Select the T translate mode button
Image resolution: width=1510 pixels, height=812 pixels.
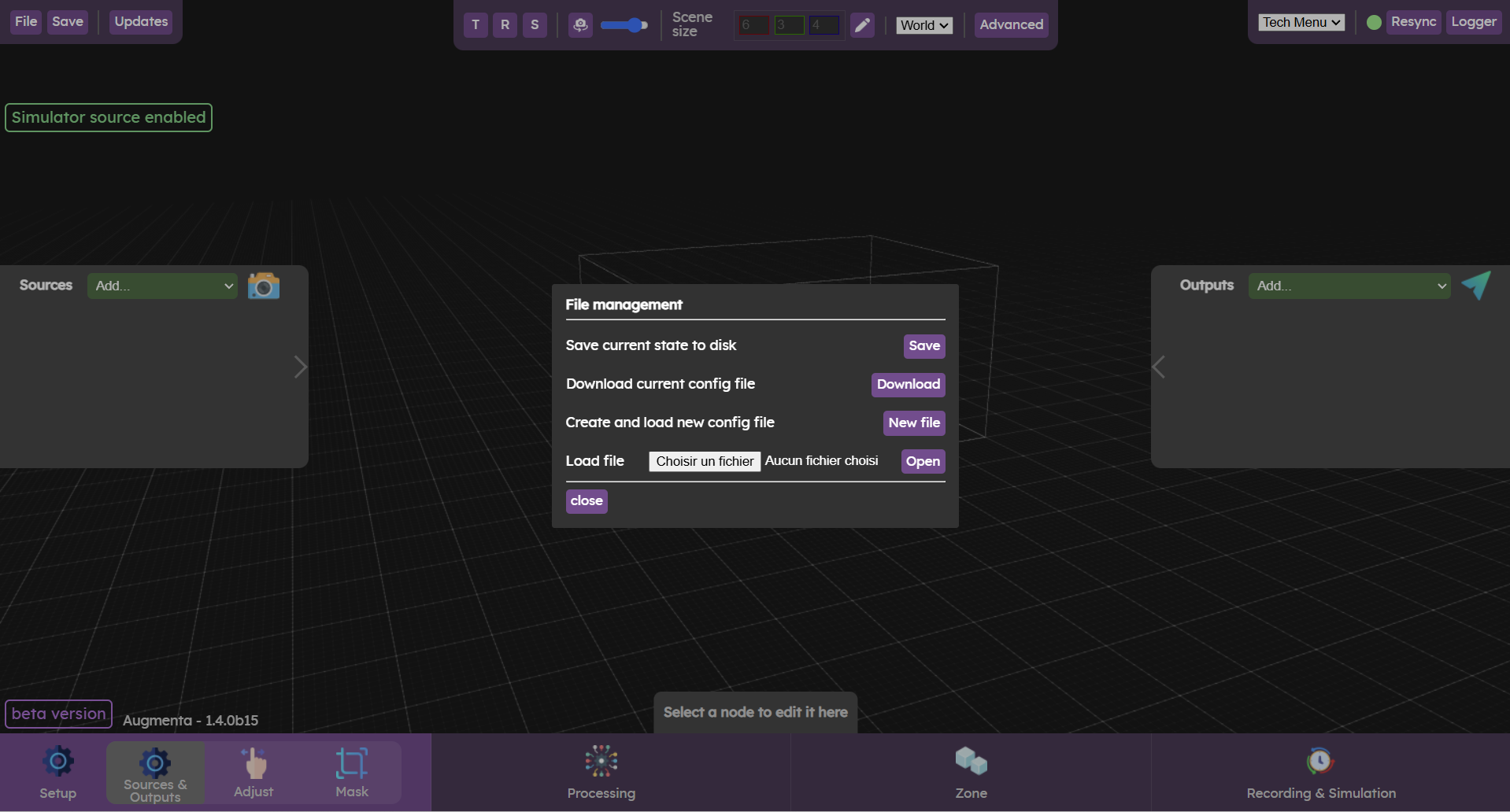point(476,25)
